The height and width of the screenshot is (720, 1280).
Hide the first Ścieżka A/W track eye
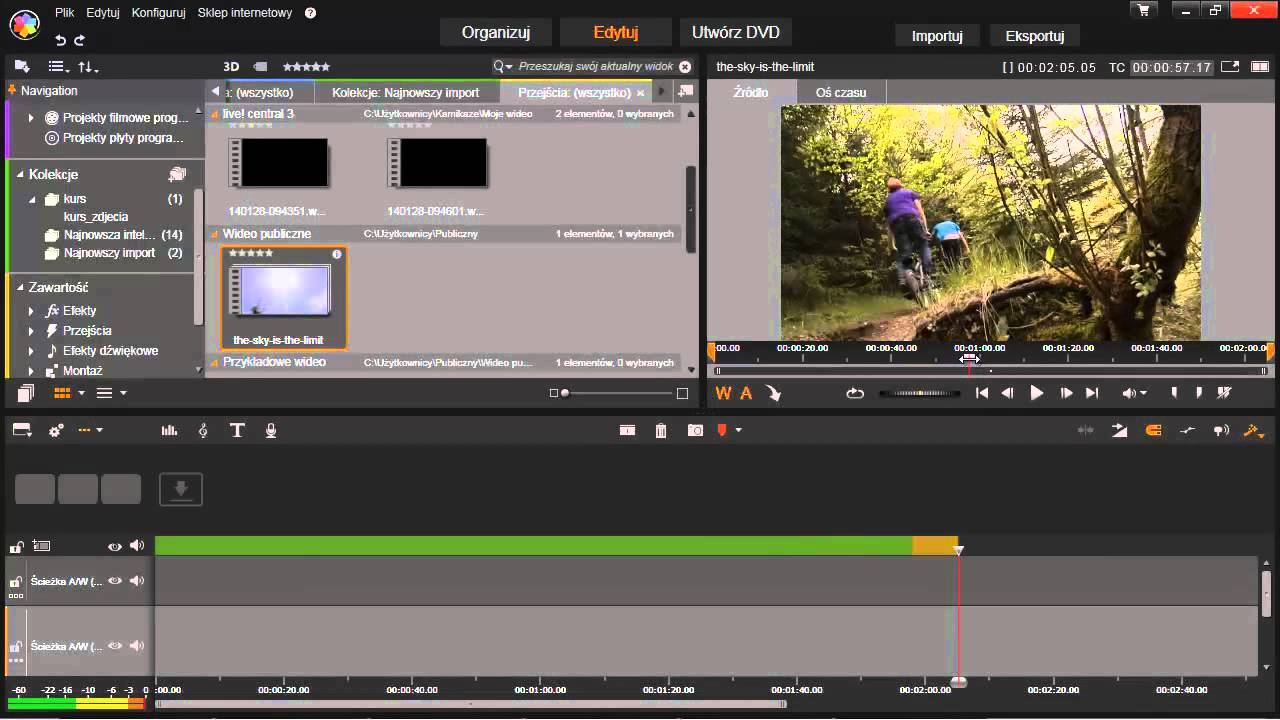tap(115, 581)
